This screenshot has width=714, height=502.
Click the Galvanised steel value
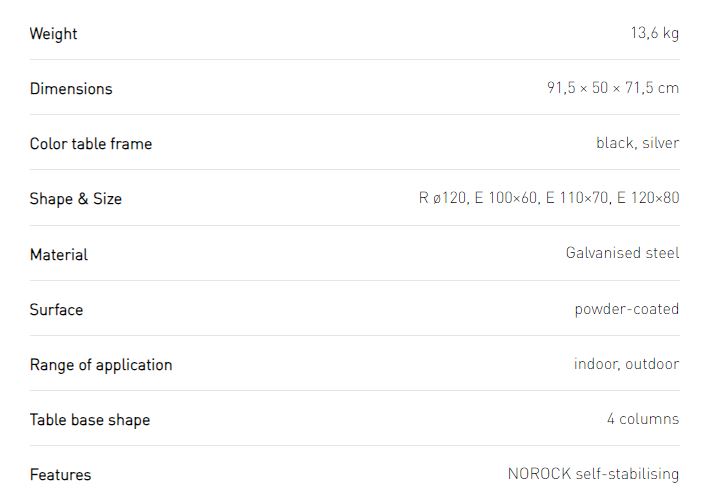622,252
